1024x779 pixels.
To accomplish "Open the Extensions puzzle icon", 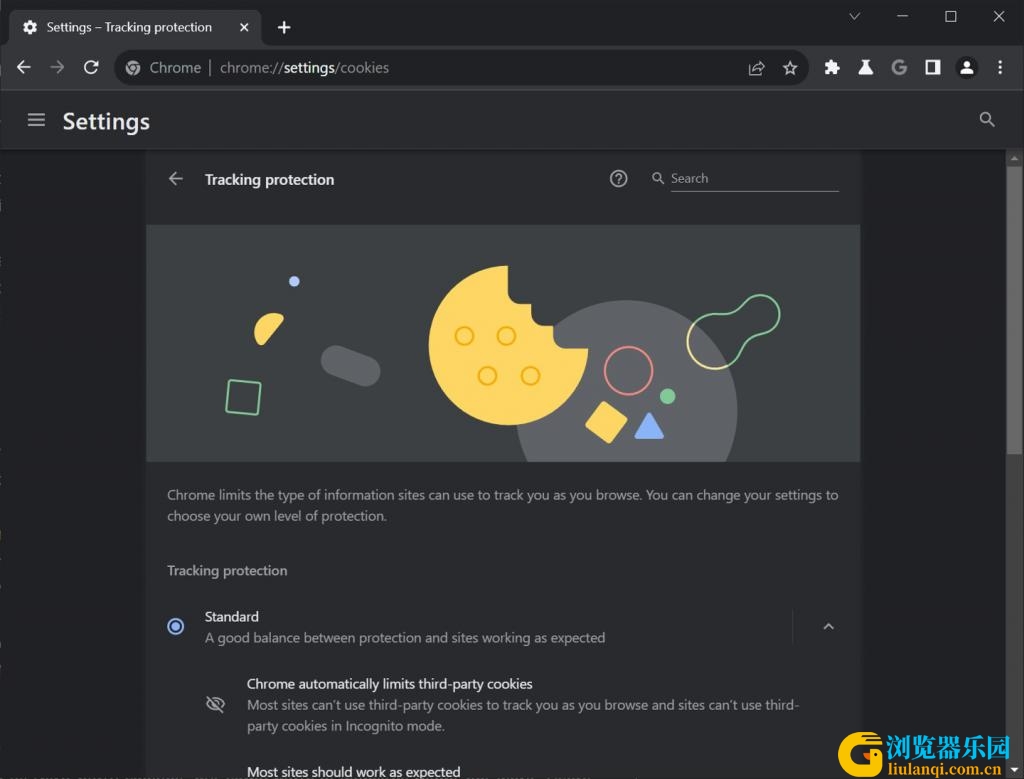I will tap(832, 67).
